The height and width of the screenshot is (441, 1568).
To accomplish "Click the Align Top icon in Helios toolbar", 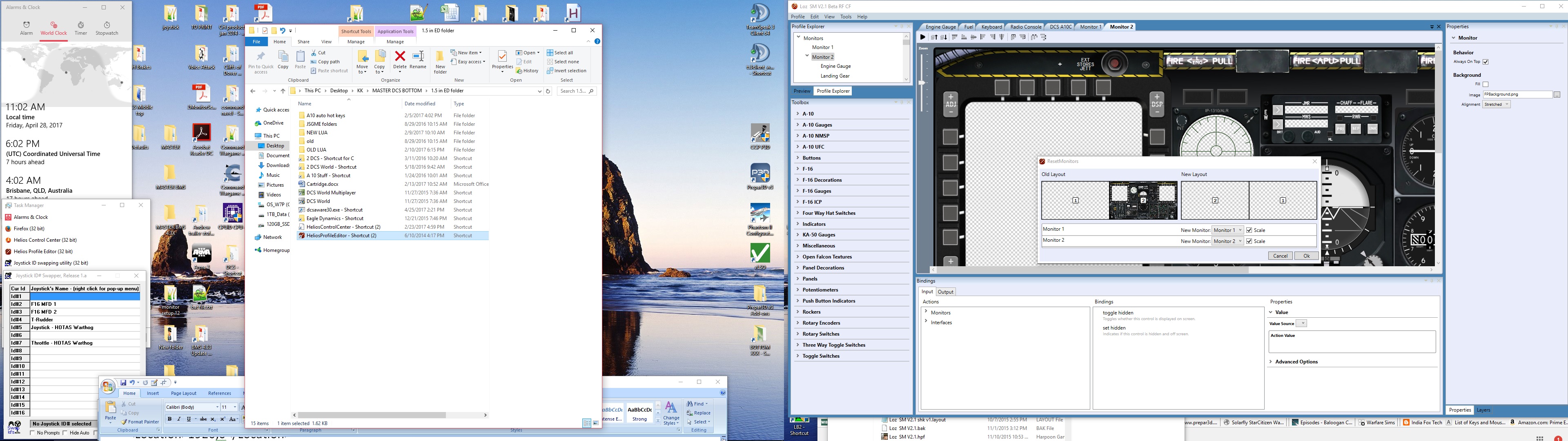I will coord(955,37).
